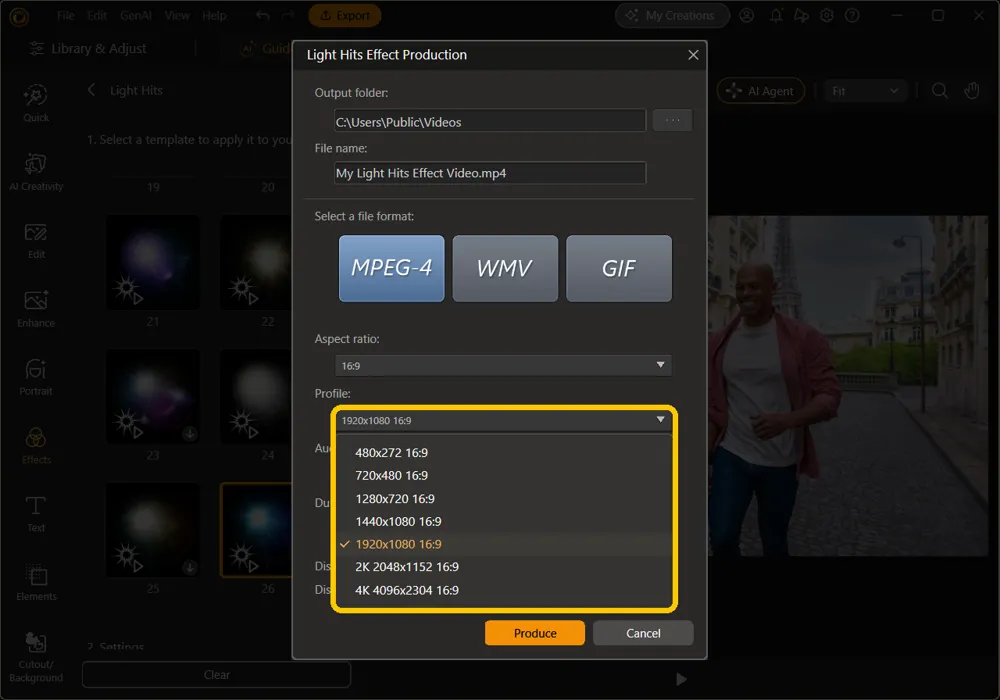Open the Effects panel icon

click(36, 446)
